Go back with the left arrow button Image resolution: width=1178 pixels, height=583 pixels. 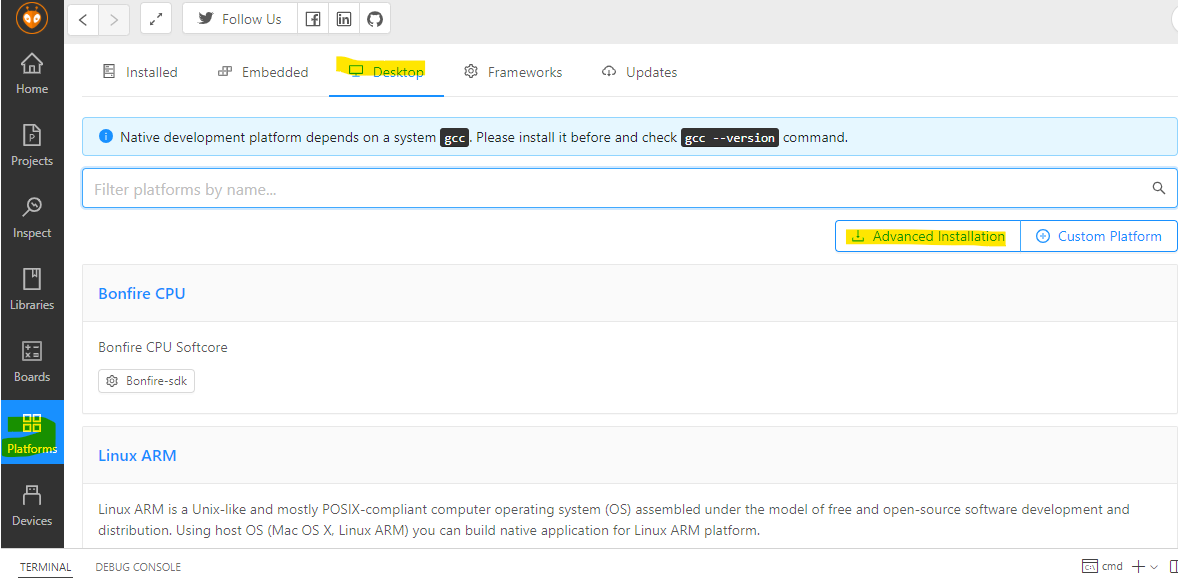pos(83,20)
